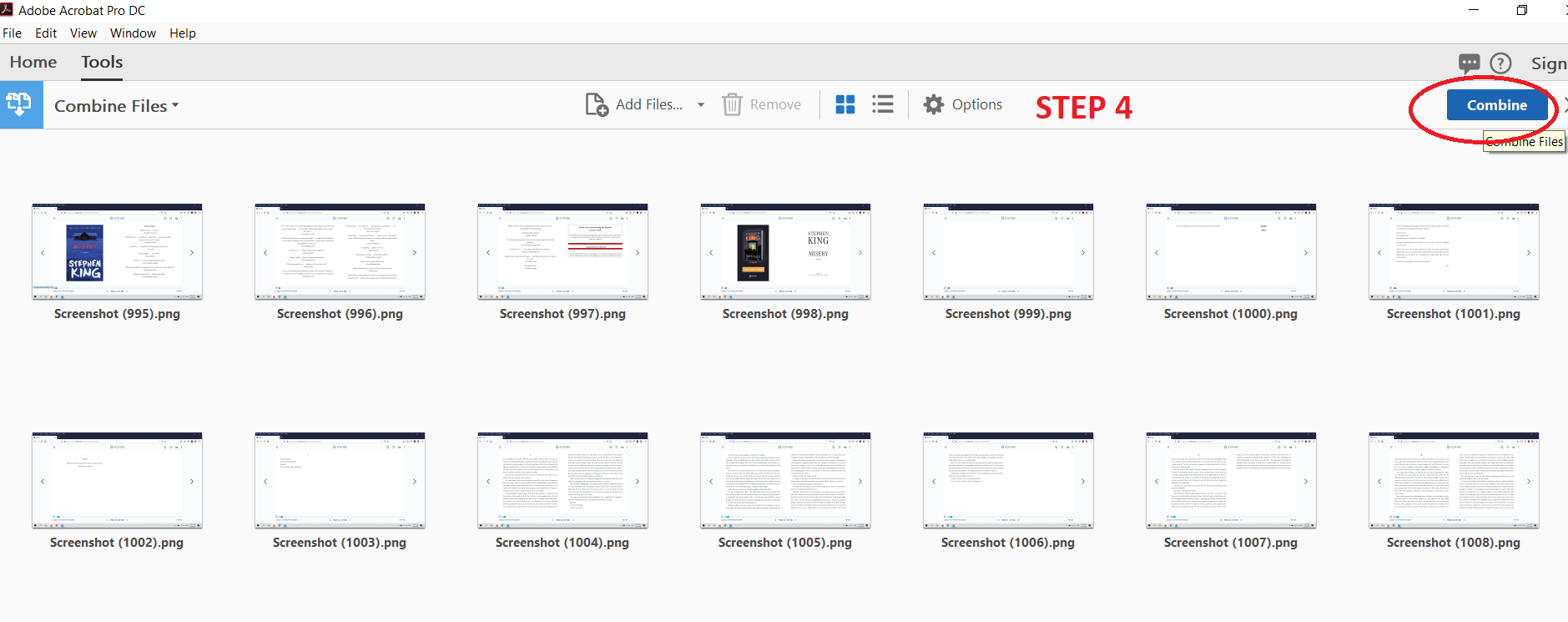This screenshot has height=622, width=1568.
Task: Open the notifications speech bubble icon
Action: coord(1469,63)
